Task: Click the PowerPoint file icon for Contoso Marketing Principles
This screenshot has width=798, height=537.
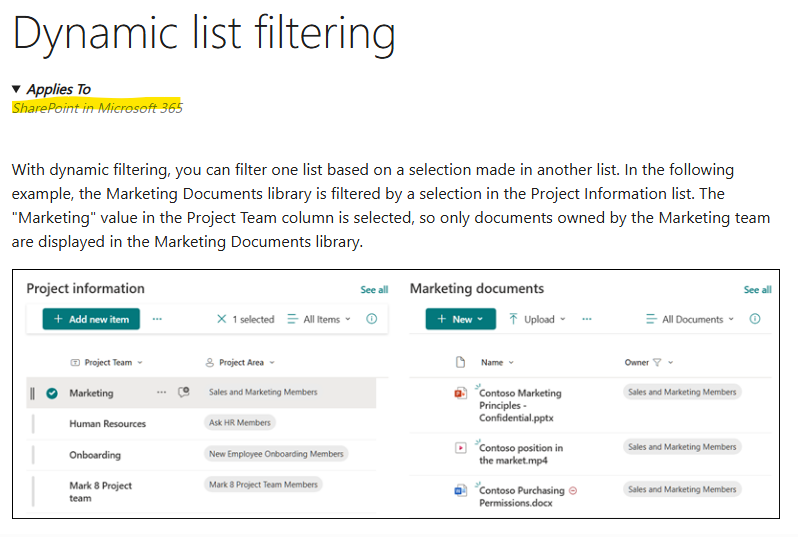Action: click(x=461, y=393)
